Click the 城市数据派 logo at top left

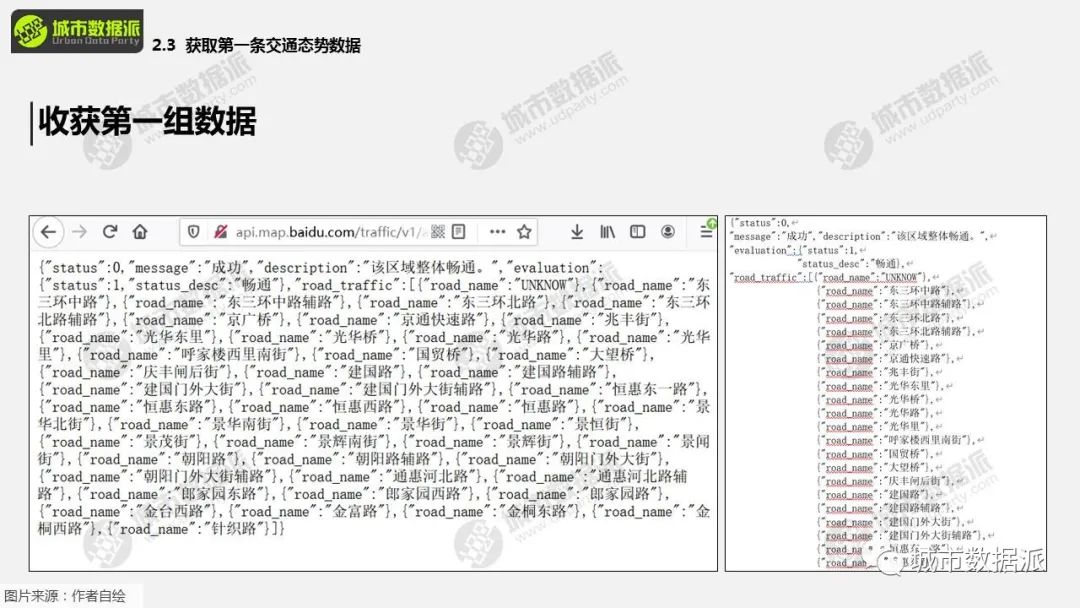pos(77,31)
